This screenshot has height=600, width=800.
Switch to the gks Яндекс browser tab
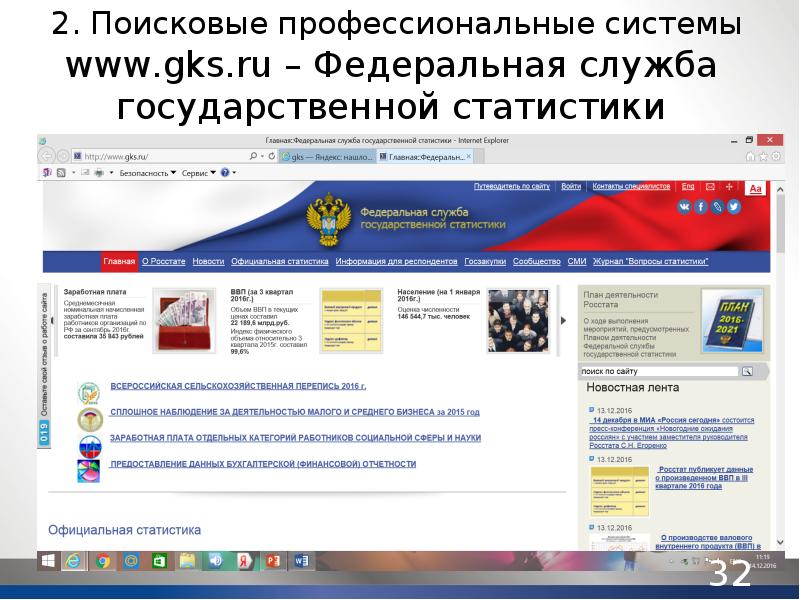[327, 157]
